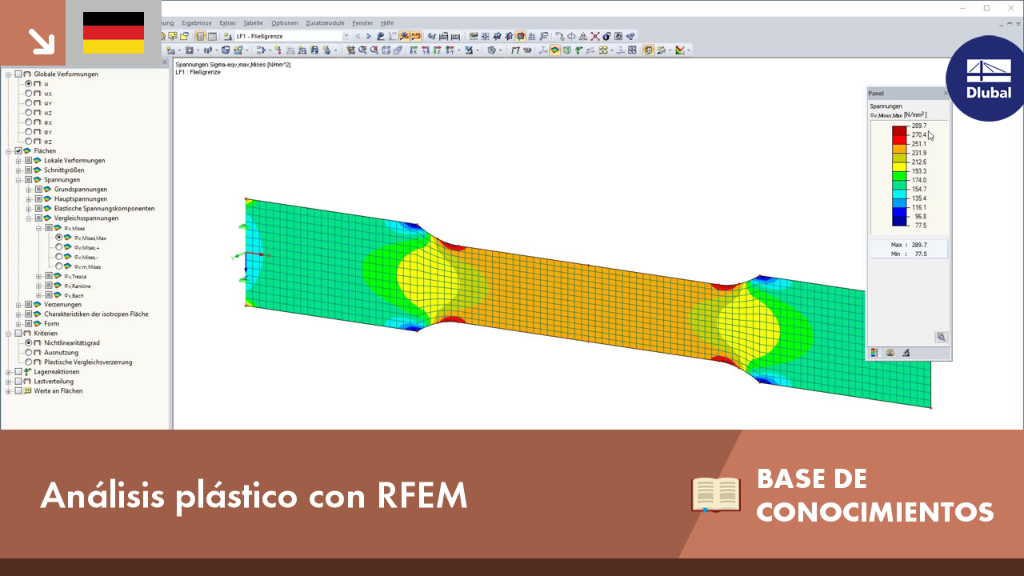Select the σv,m,Mises radio button
Viewport: 1024px width, 576px height.
[59, 266]
